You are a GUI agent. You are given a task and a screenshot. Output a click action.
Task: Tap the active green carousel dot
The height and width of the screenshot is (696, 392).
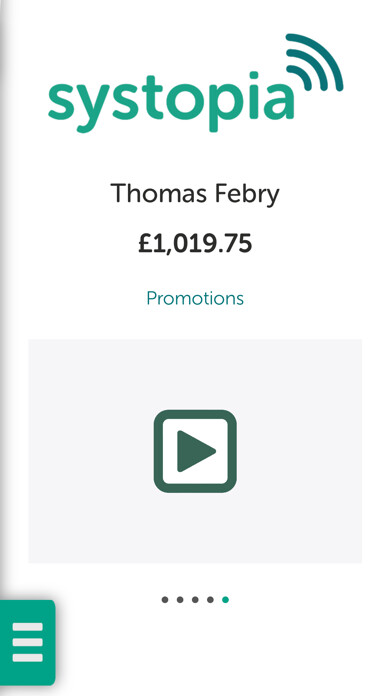pos(226,600)
